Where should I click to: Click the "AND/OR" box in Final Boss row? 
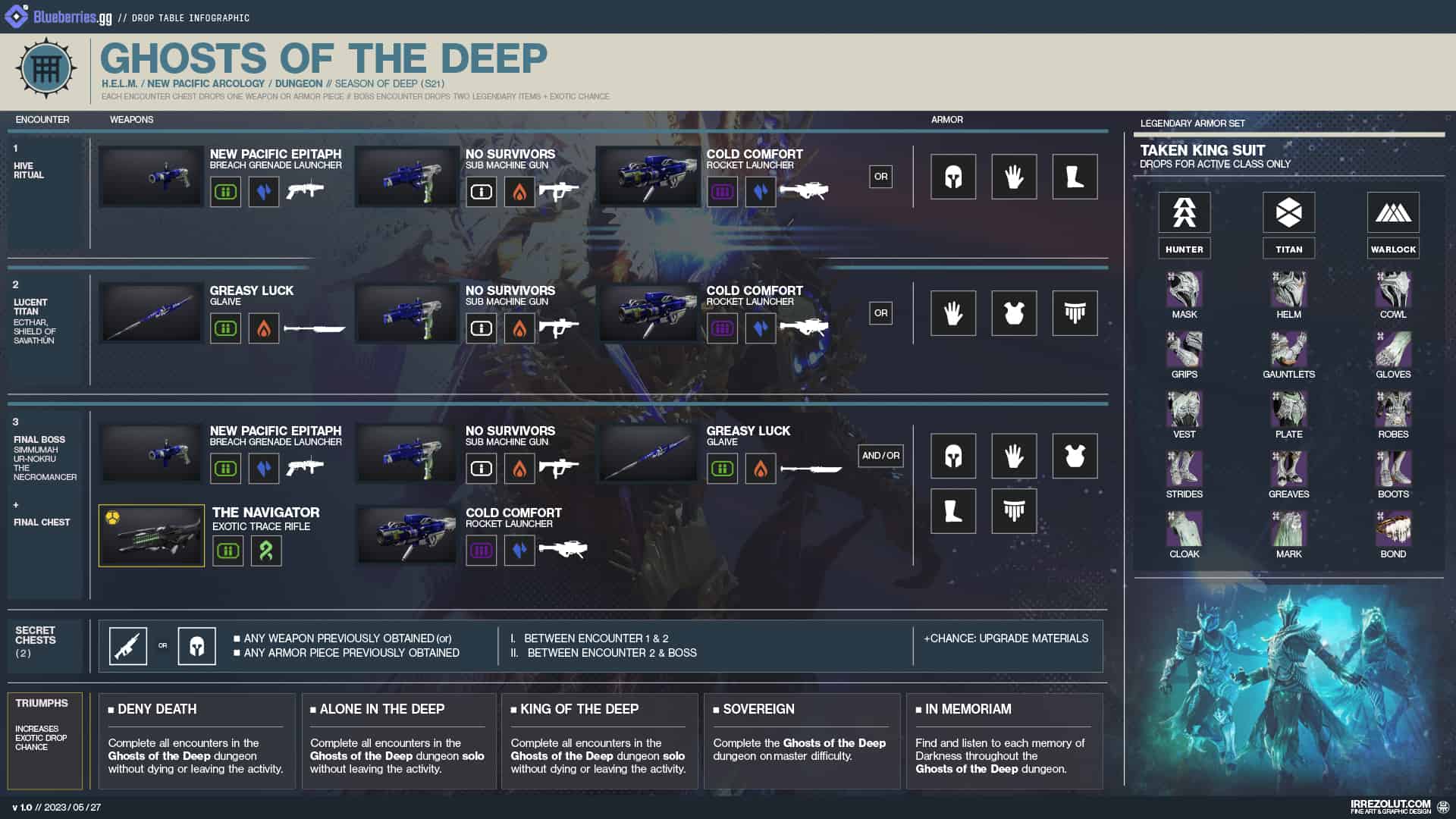point(880,456)
